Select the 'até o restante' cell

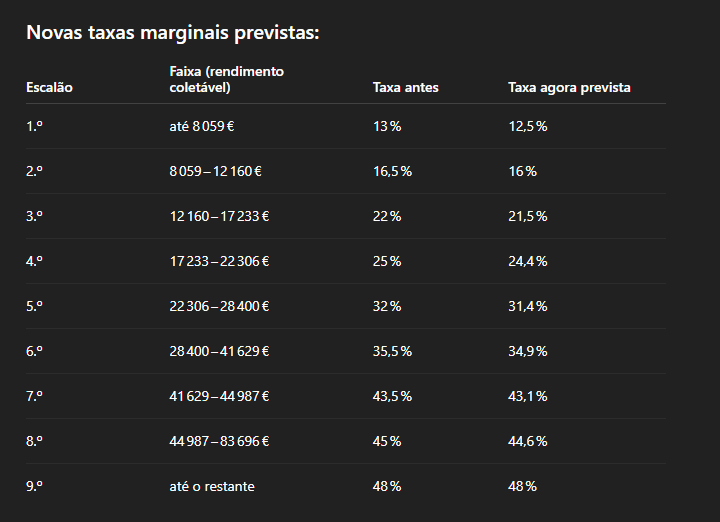coord(212,486)
